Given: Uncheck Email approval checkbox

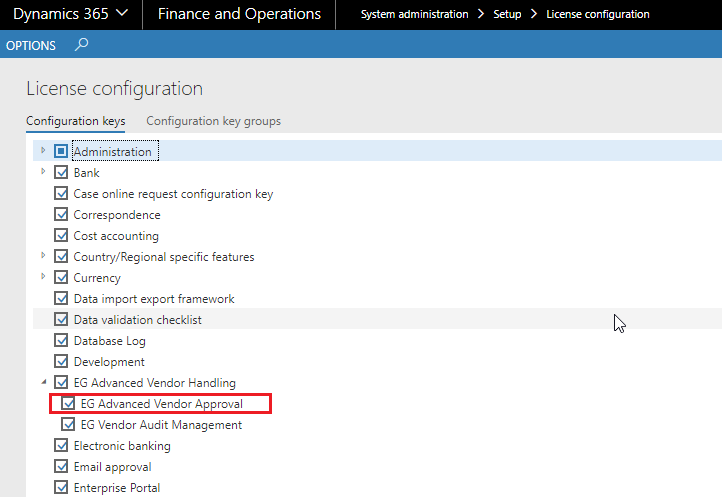Looking at the screenshot, I should [x=61, y=466].
